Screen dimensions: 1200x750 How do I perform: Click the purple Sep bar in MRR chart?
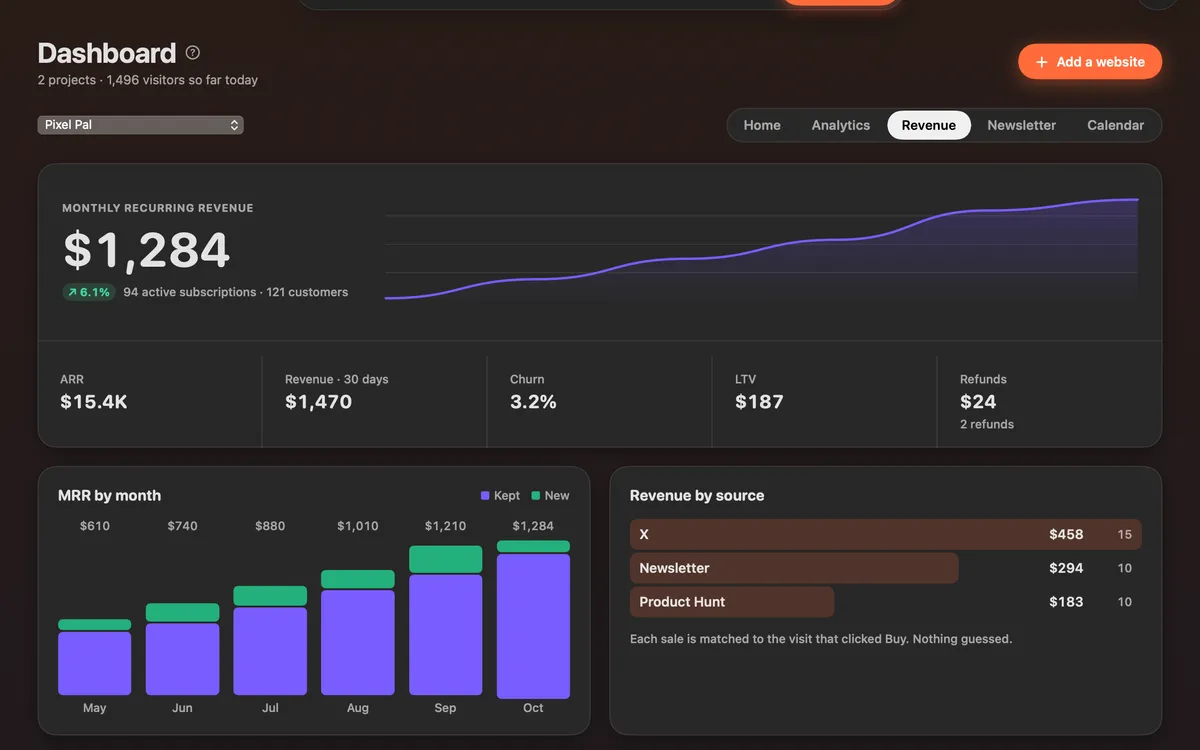pos(445,635)
